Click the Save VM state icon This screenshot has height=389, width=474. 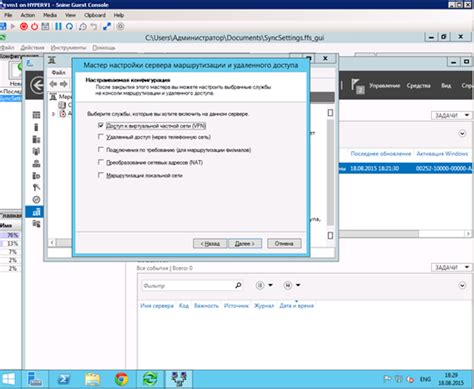(x=45, y=26)
